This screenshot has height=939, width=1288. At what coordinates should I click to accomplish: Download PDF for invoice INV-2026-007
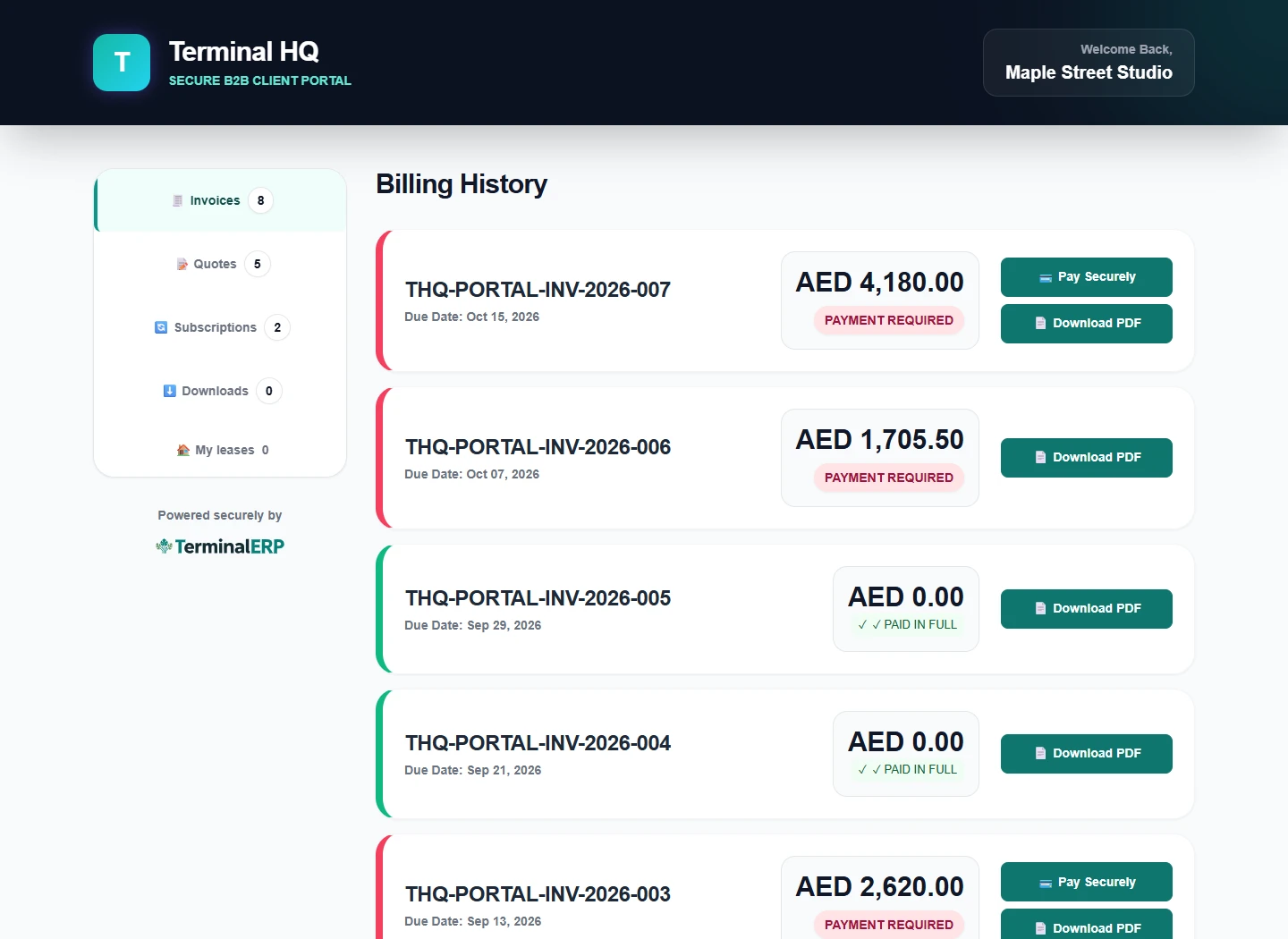pos(1087,324)
